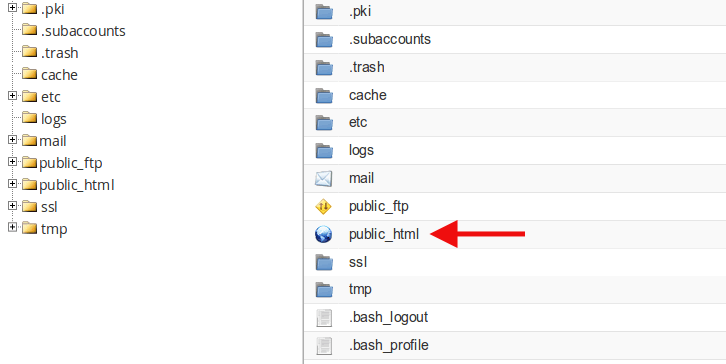Click .pki folder icon in tree

(x=29, y=8)
